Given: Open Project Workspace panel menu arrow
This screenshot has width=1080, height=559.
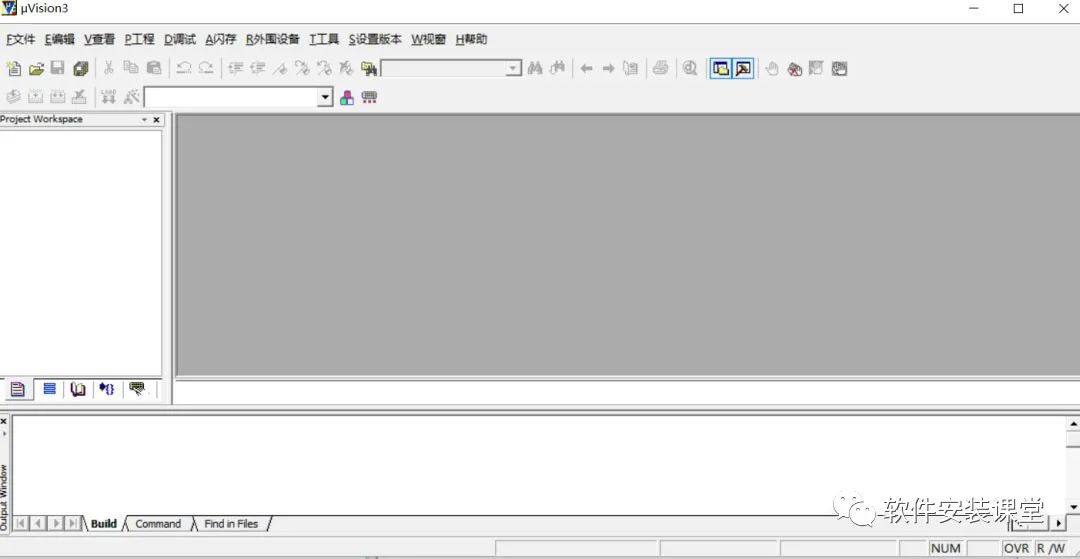Looking at the screenshot, I should 145,120.
